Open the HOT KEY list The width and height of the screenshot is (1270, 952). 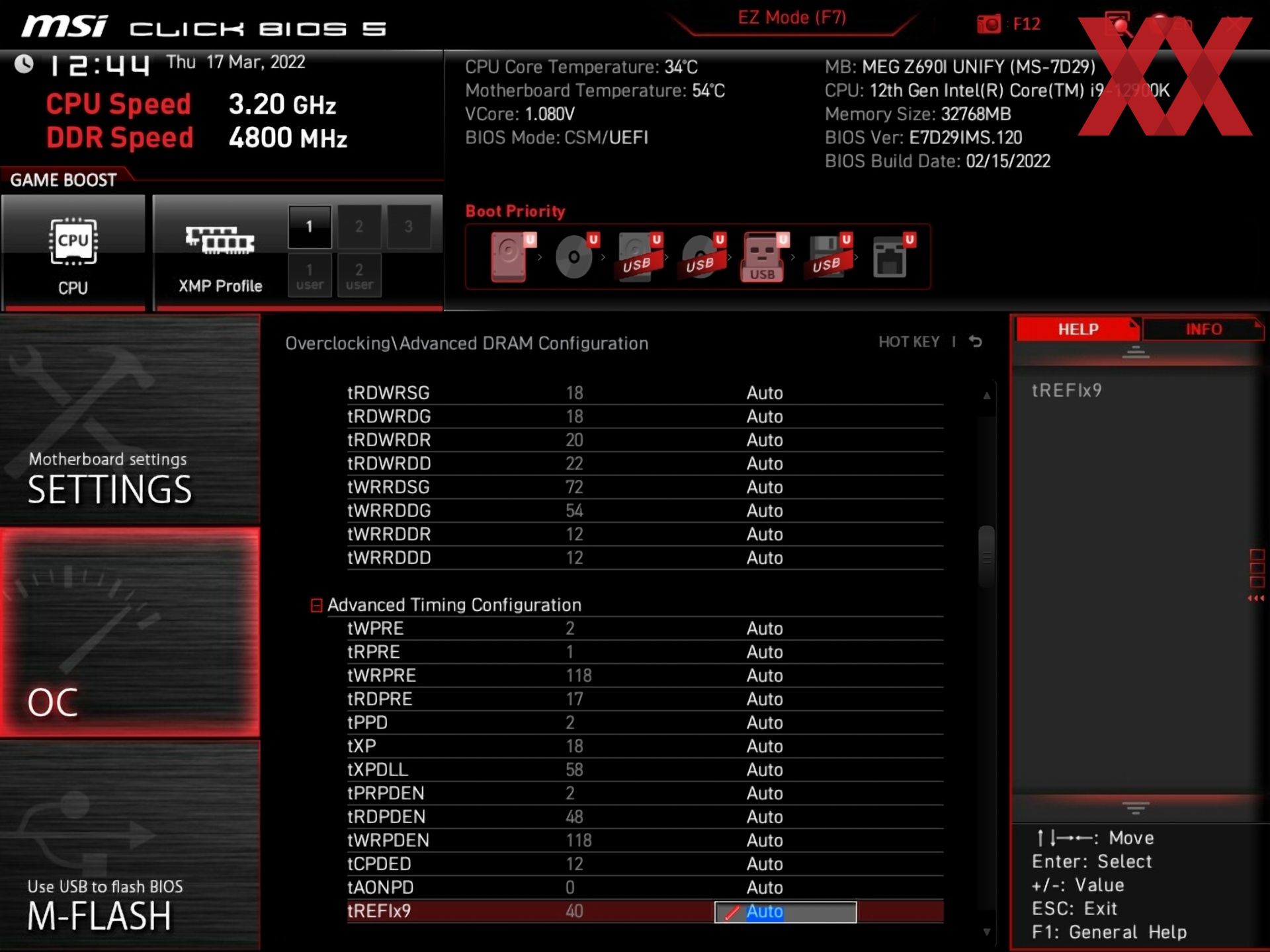[908, 342]
